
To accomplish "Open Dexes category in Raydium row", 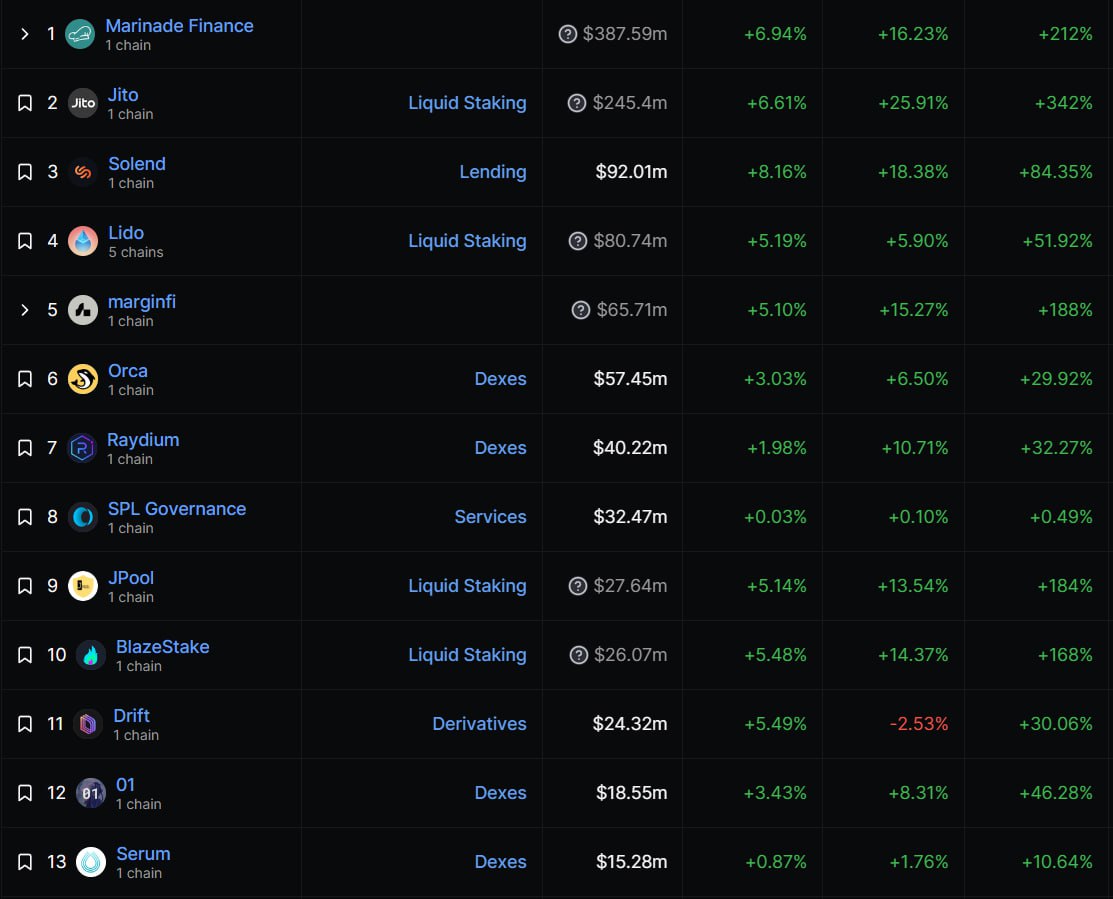I will point(500,448).
